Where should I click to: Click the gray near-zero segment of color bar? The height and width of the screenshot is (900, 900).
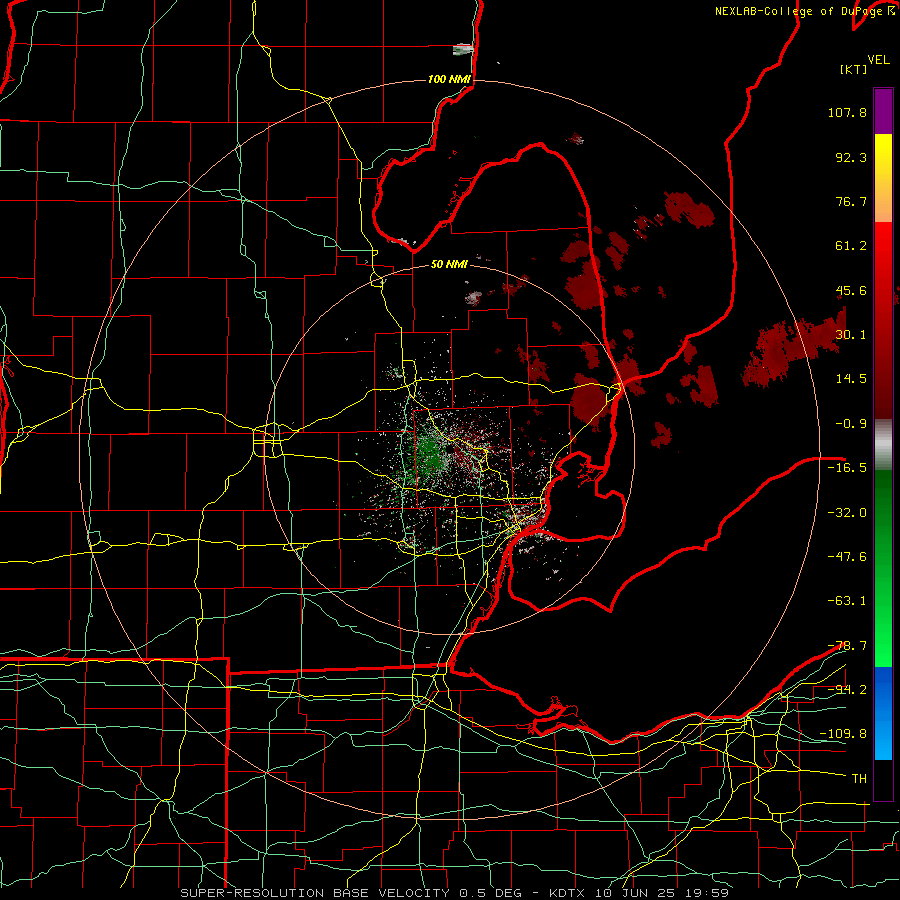tap(883, 445)
